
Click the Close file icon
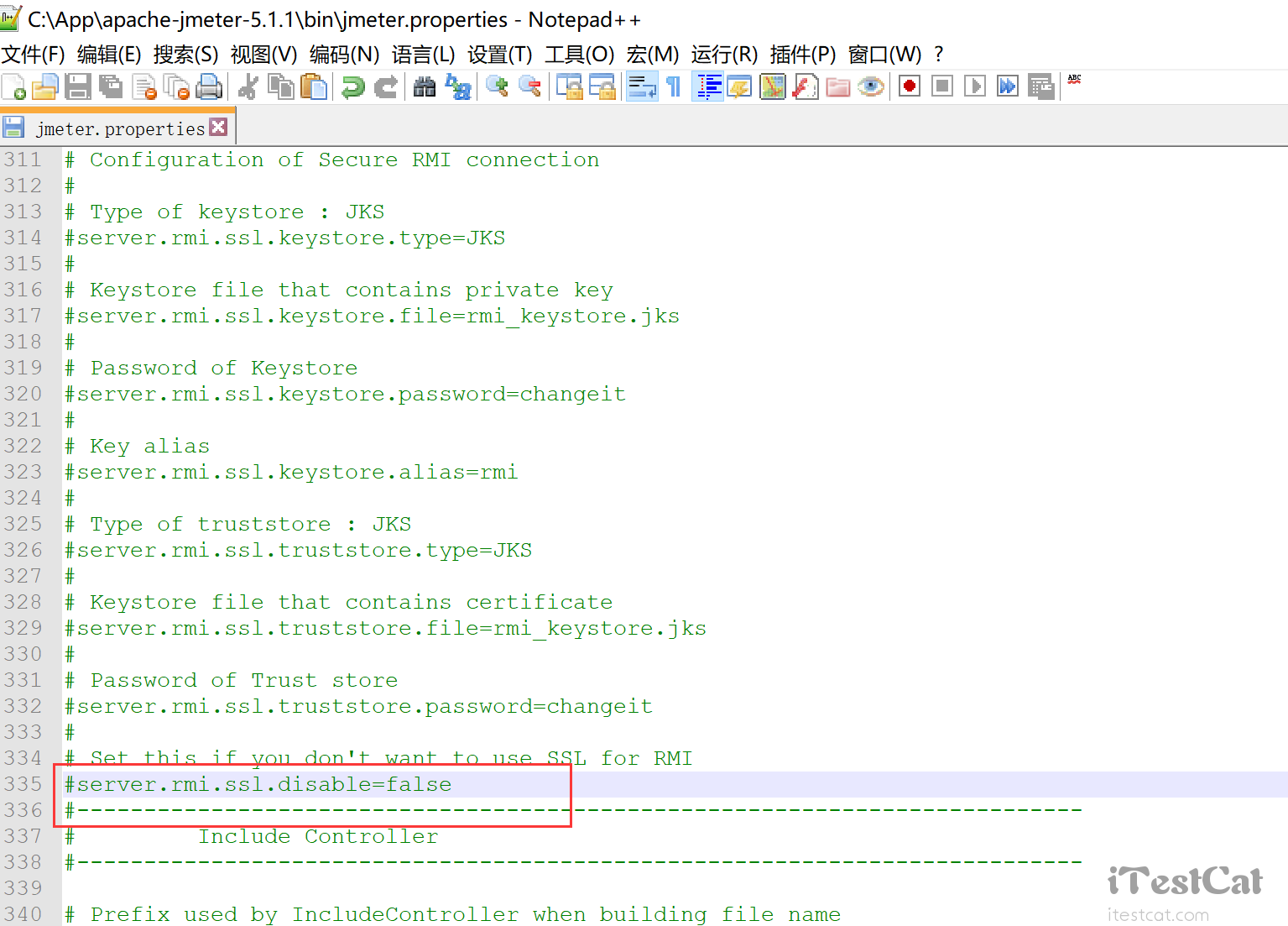click(145, 86)
